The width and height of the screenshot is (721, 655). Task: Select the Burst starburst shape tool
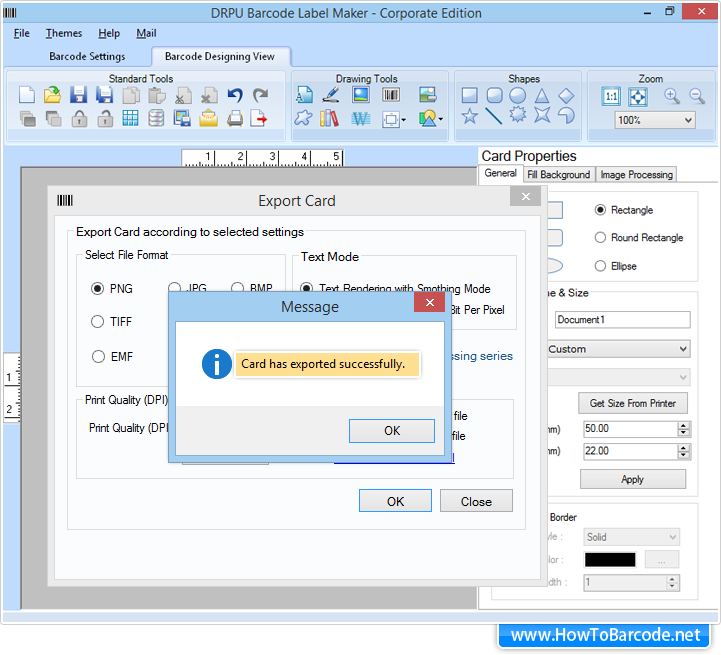coord(518,115)
